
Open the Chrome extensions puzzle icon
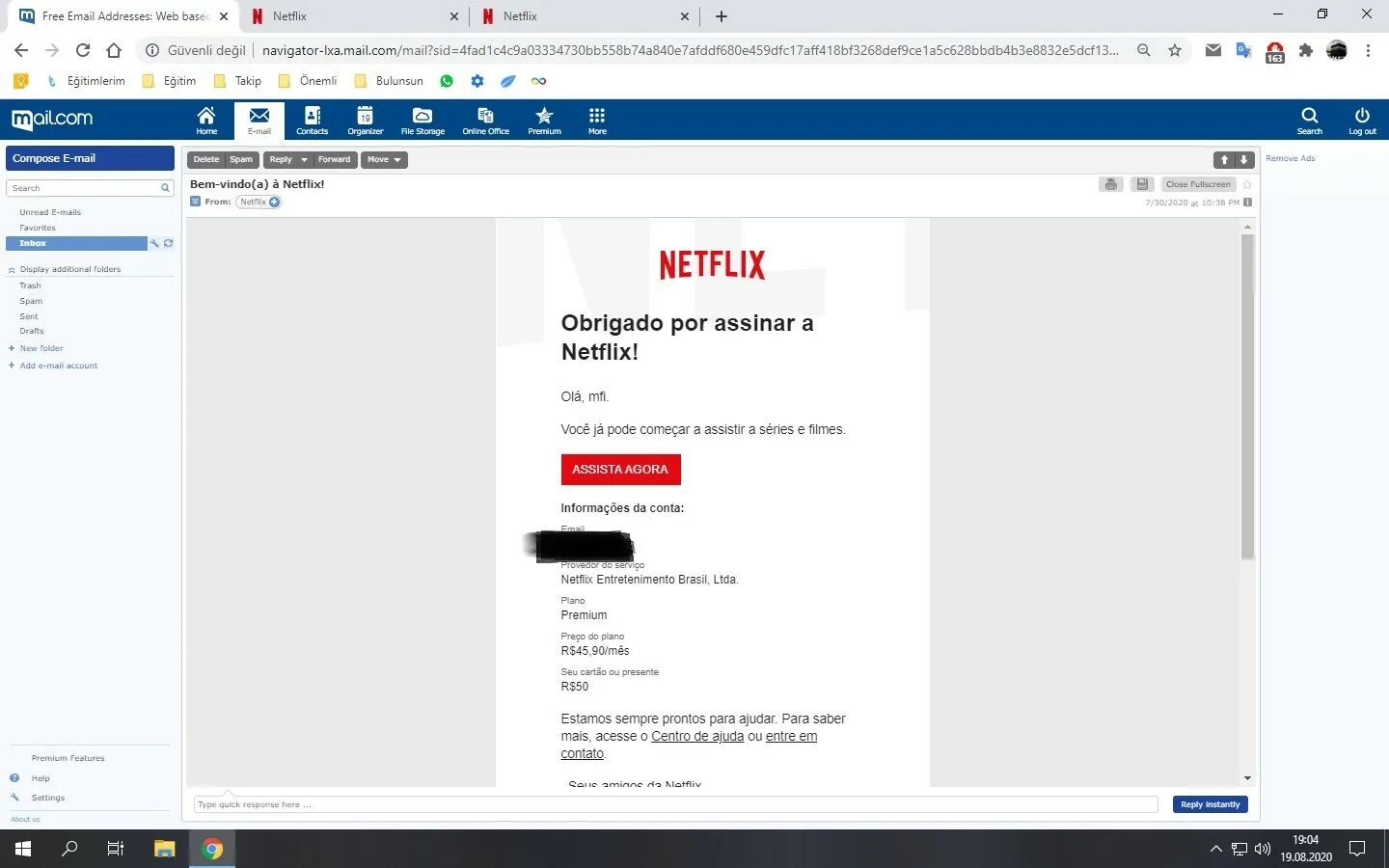1305,50
